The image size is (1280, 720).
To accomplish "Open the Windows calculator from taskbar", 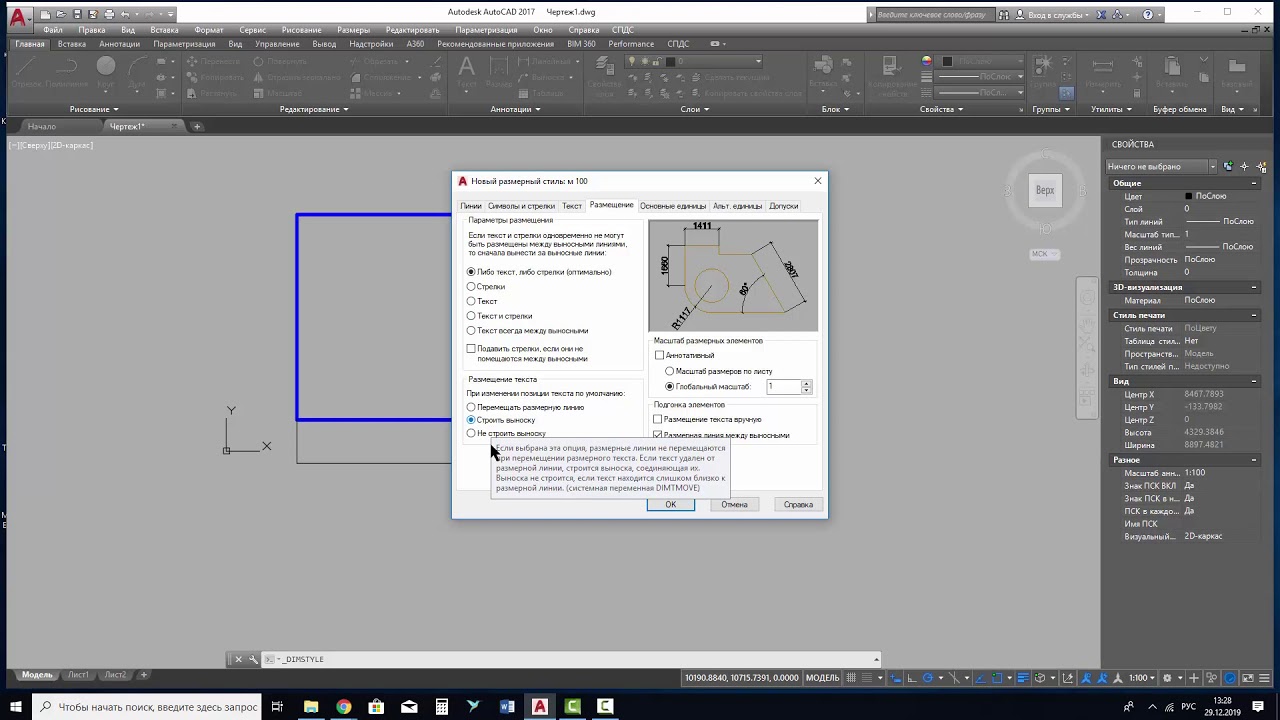I will [441, 707].
